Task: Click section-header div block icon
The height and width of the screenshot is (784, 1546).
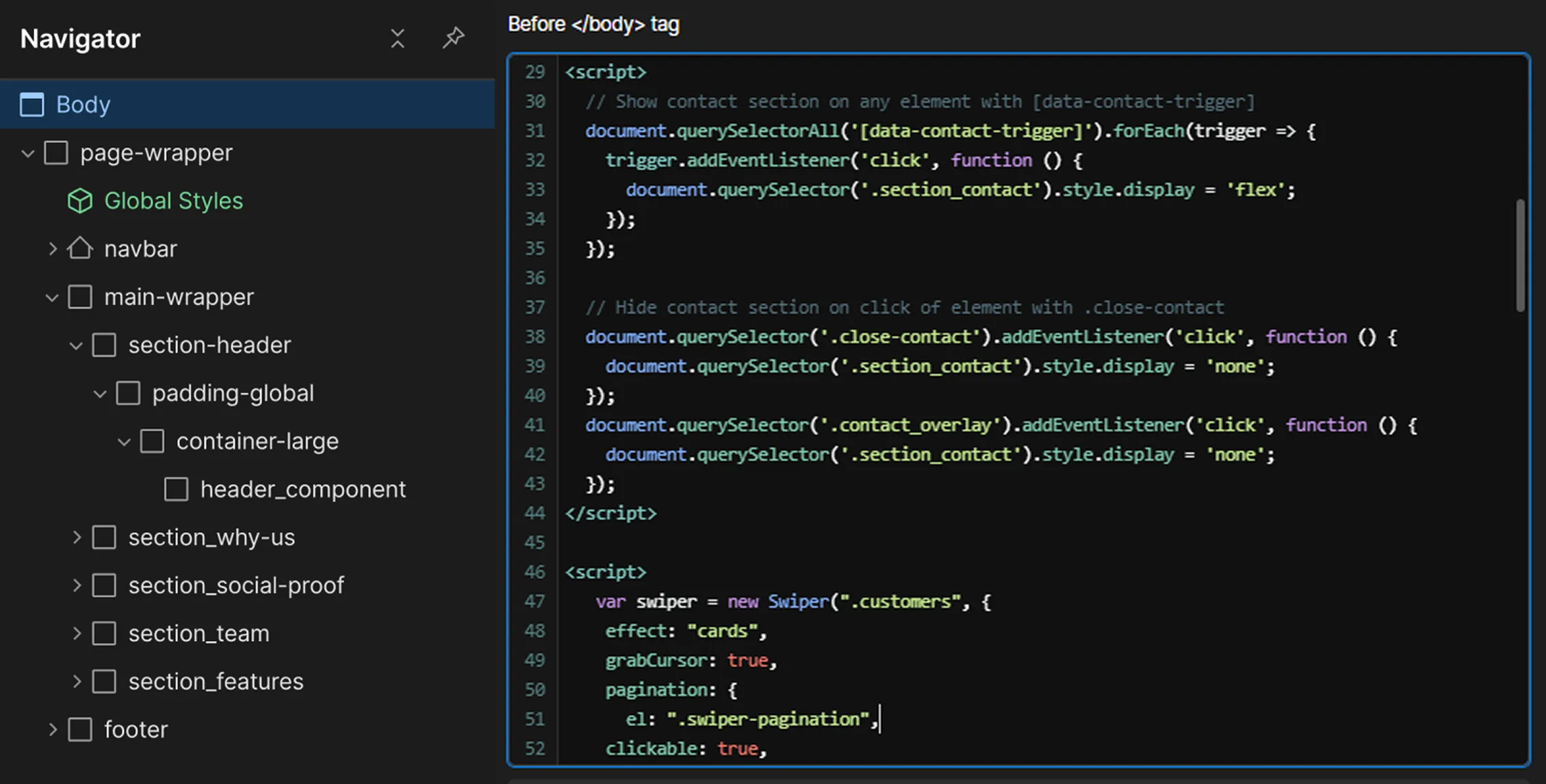Action: pos(104,345)
